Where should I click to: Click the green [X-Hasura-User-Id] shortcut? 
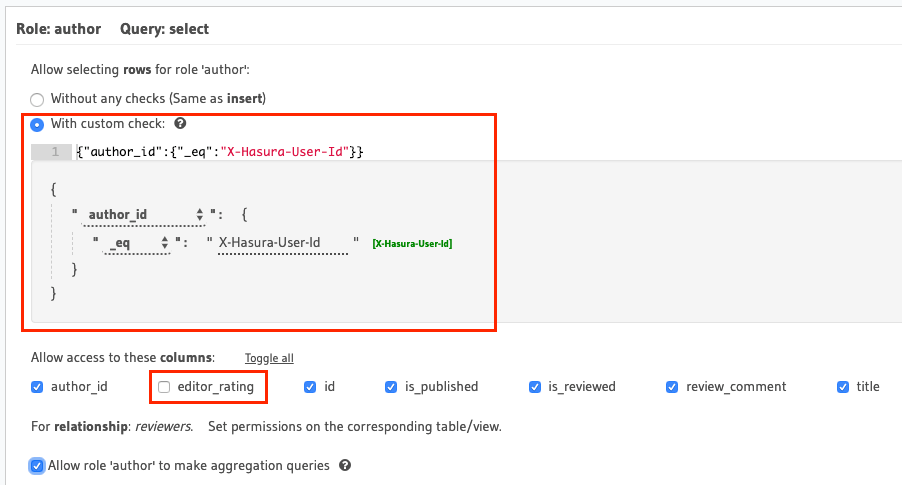[x=412, y=244]
